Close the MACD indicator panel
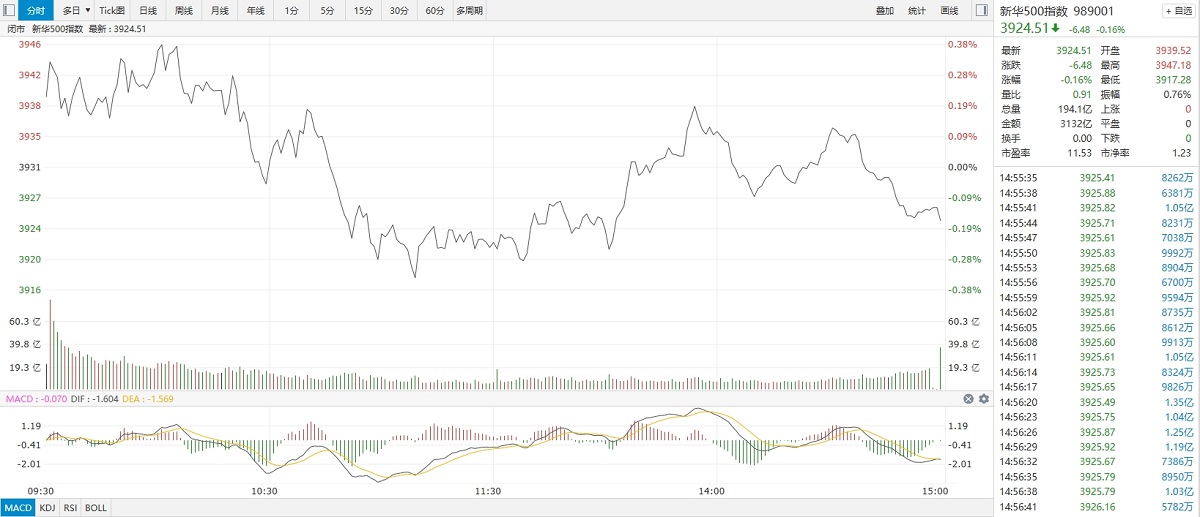Screen dimensions: 1200x517 point(968,399)
